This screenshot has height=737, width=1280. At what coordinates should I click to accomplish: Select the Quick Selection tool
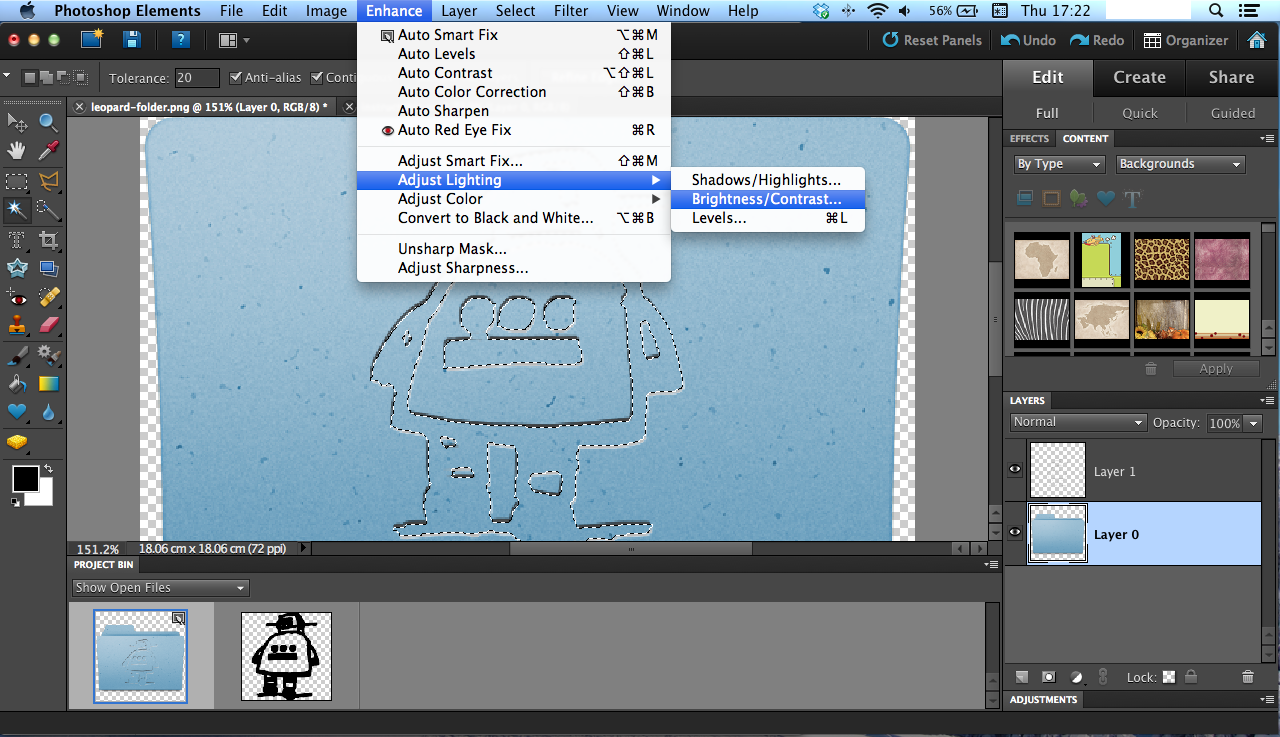click(48, 210)
